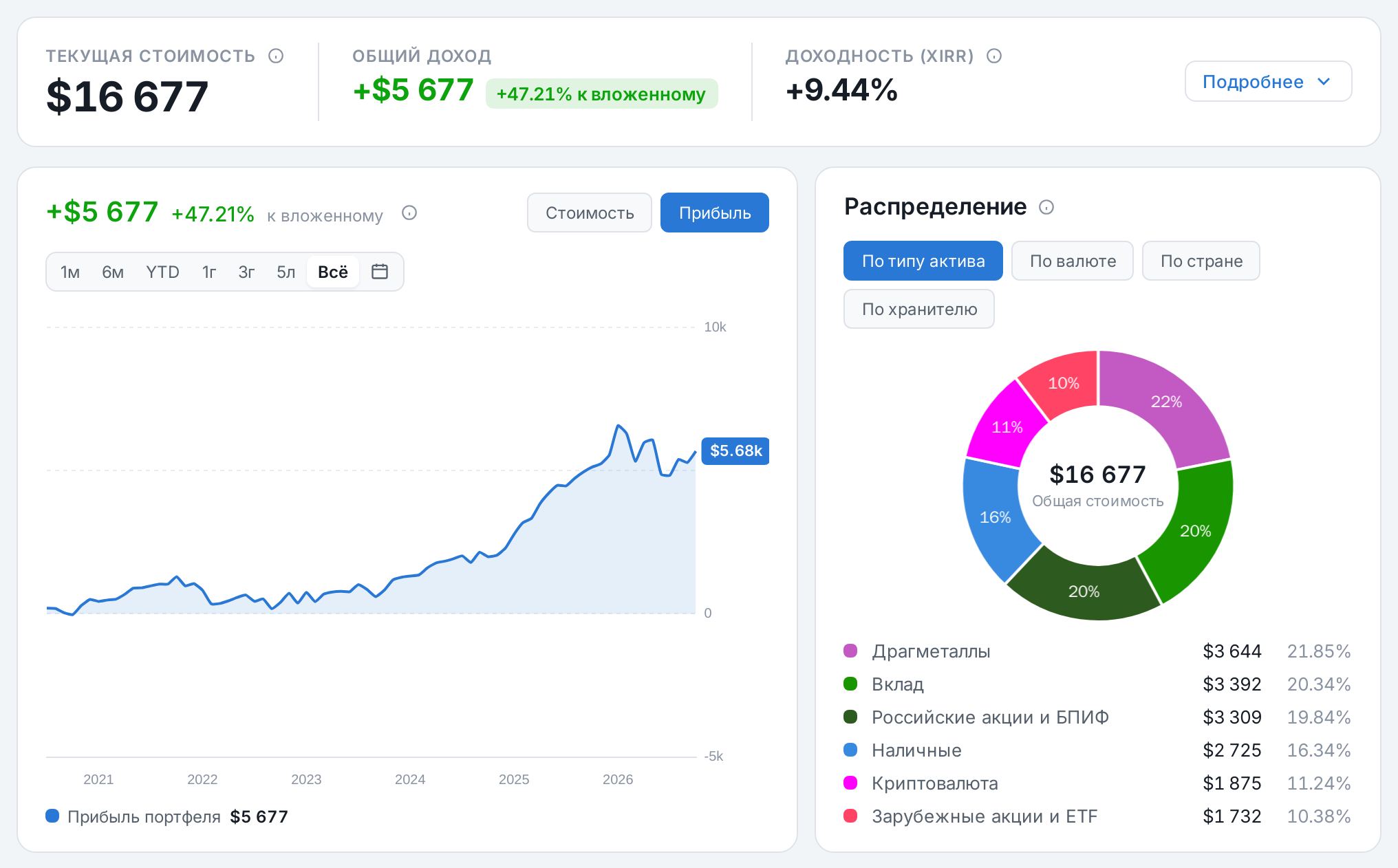Viewport: 1398px width, 868px height.
Task: Show distribution По стране
Action: (x=1201, y=261)
